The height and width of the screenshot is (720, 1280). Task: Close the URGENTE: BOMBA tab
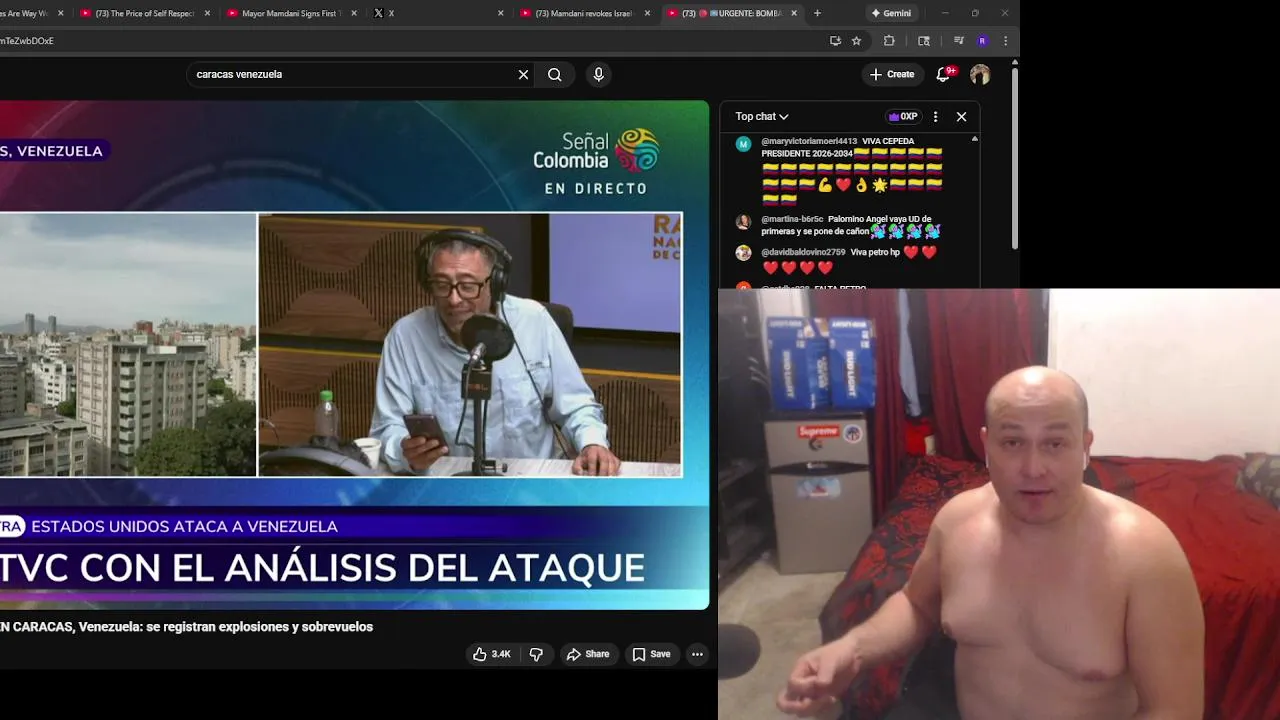tap(794, 13)
